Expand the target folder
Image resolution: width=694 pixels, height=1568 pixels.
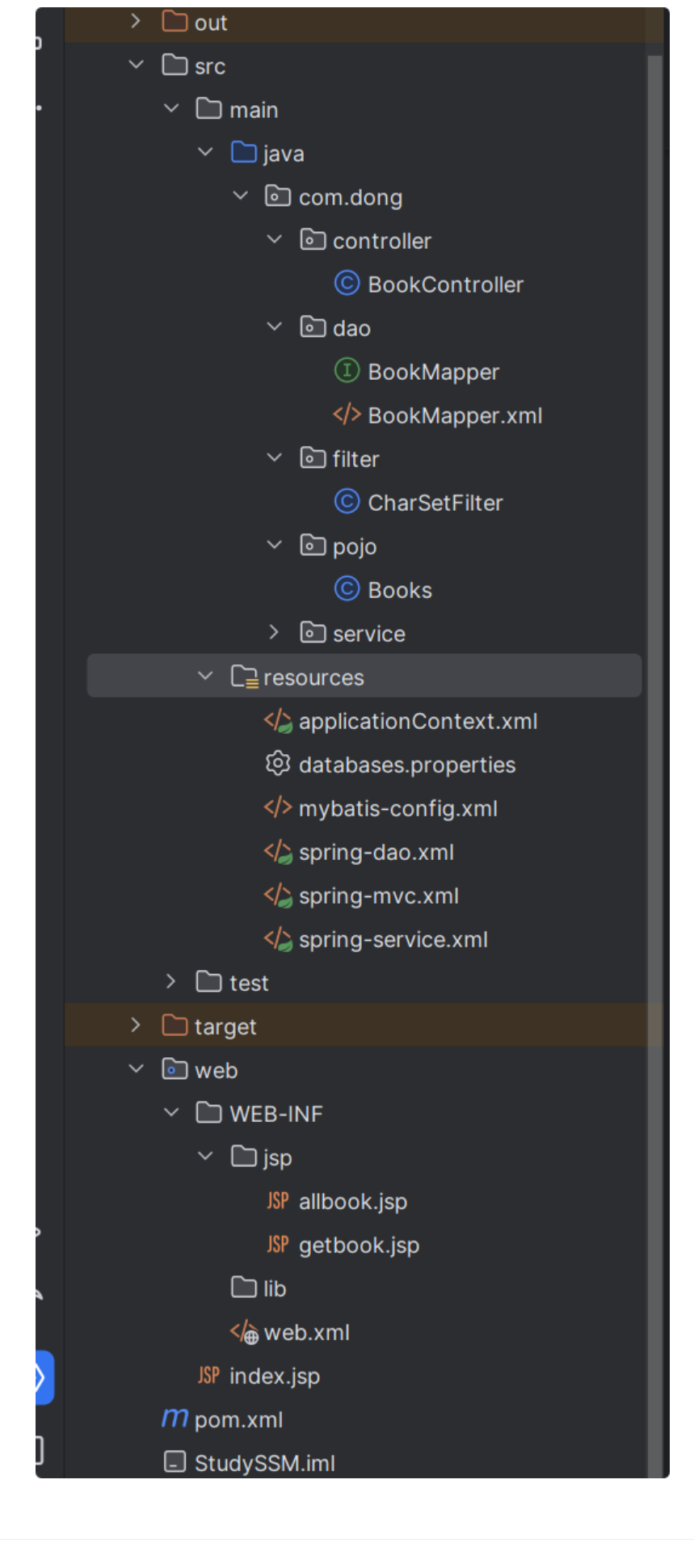(136, 1025)
